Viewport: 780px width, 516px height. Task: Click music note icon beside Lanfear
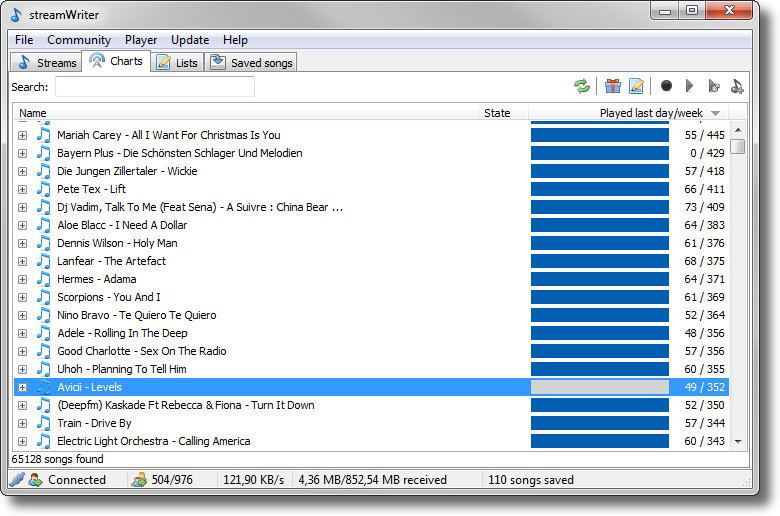pos(44,261)
